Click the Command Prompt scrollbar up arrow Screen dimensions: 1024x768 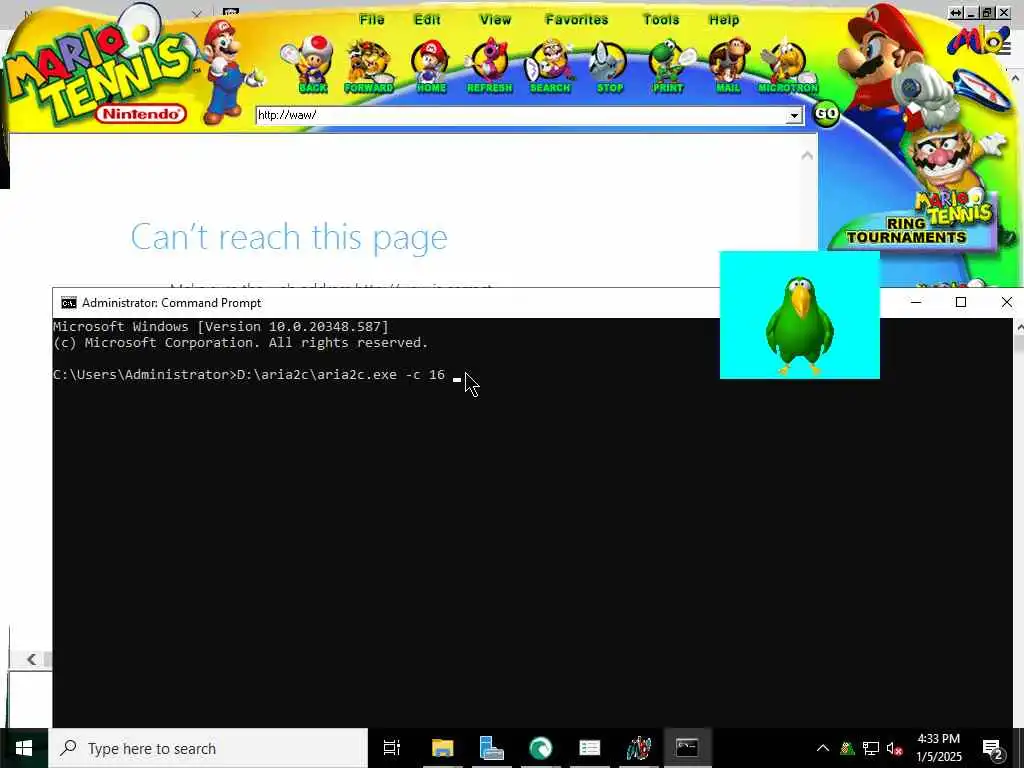[1018, 326]
